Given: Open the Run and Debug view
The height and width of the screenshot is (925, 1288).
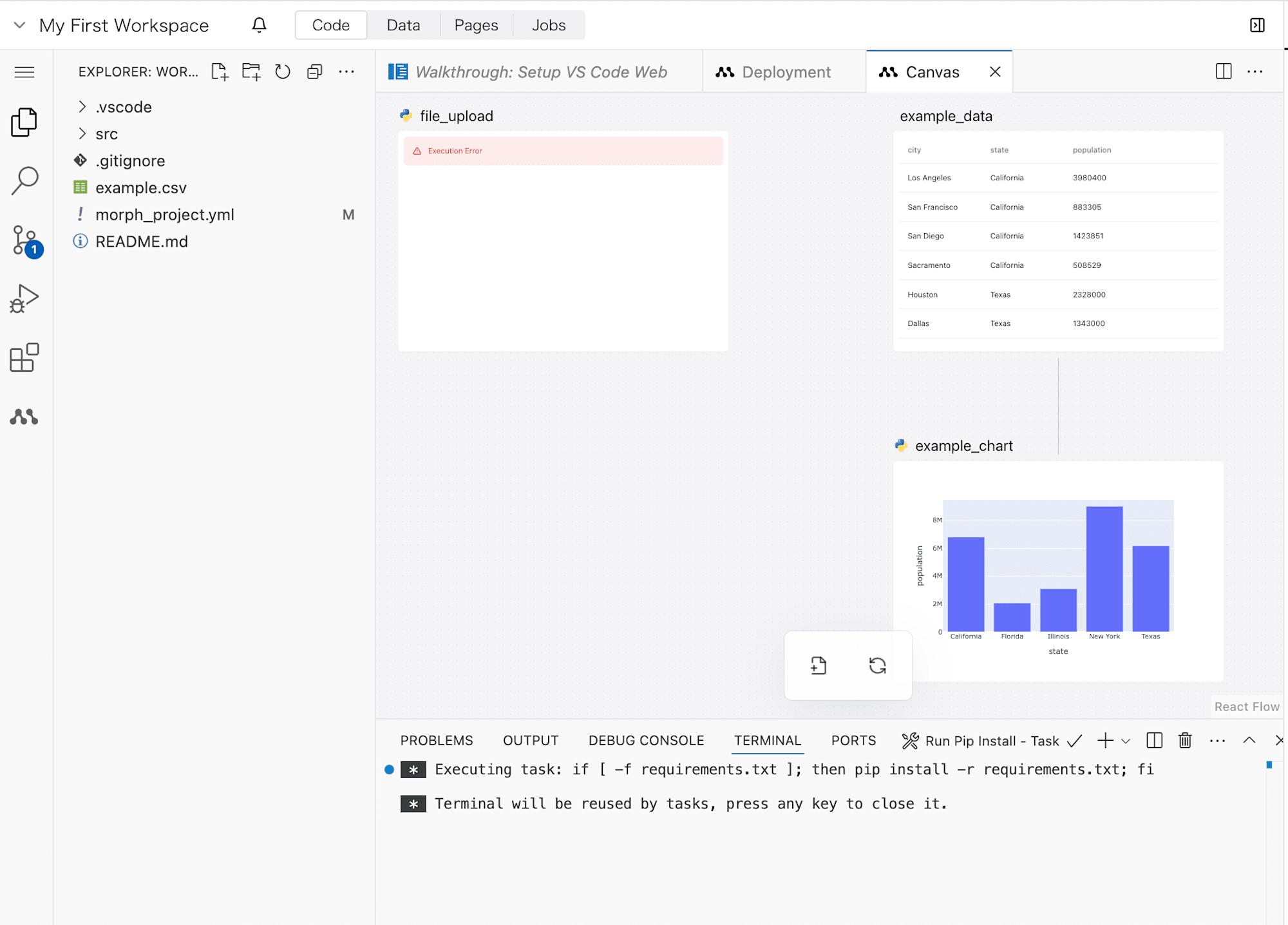Looking at the screenshot, I should (x=24, y=298).
